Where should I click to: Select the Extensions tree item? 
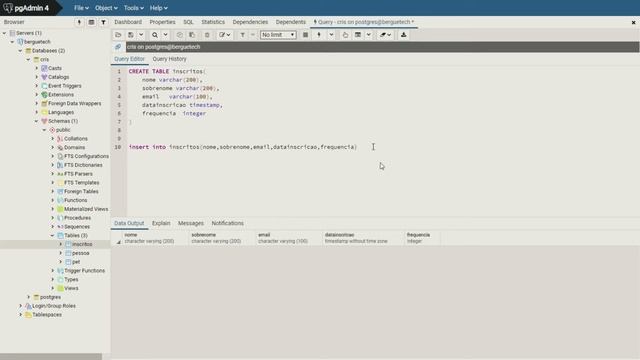(61, 95)
